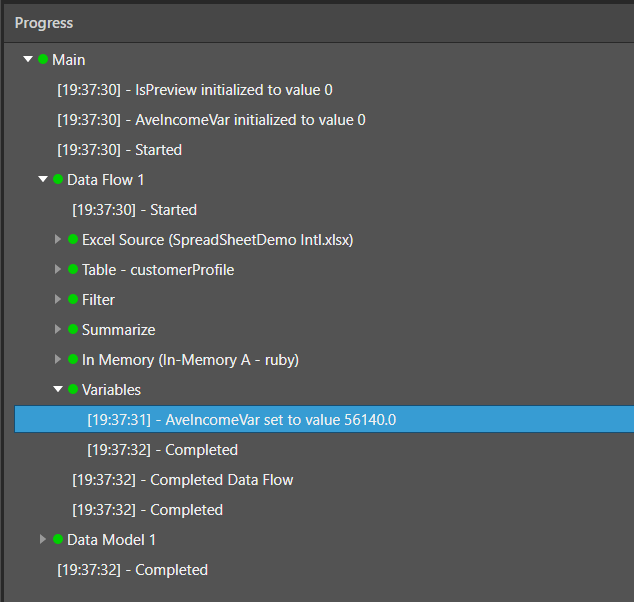Select IsPreview initialized to value 0 log
The image size is (634, 602).
point(195,90)
